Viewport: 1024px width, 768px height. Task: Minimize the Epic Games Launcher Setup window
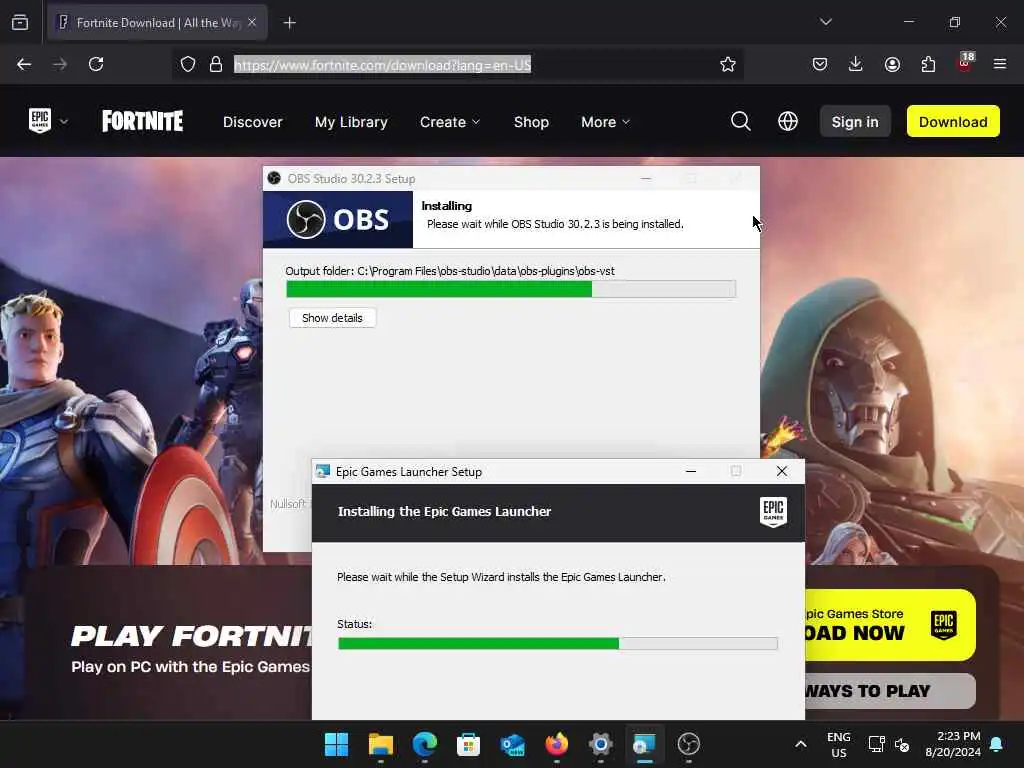pos(691,472)
